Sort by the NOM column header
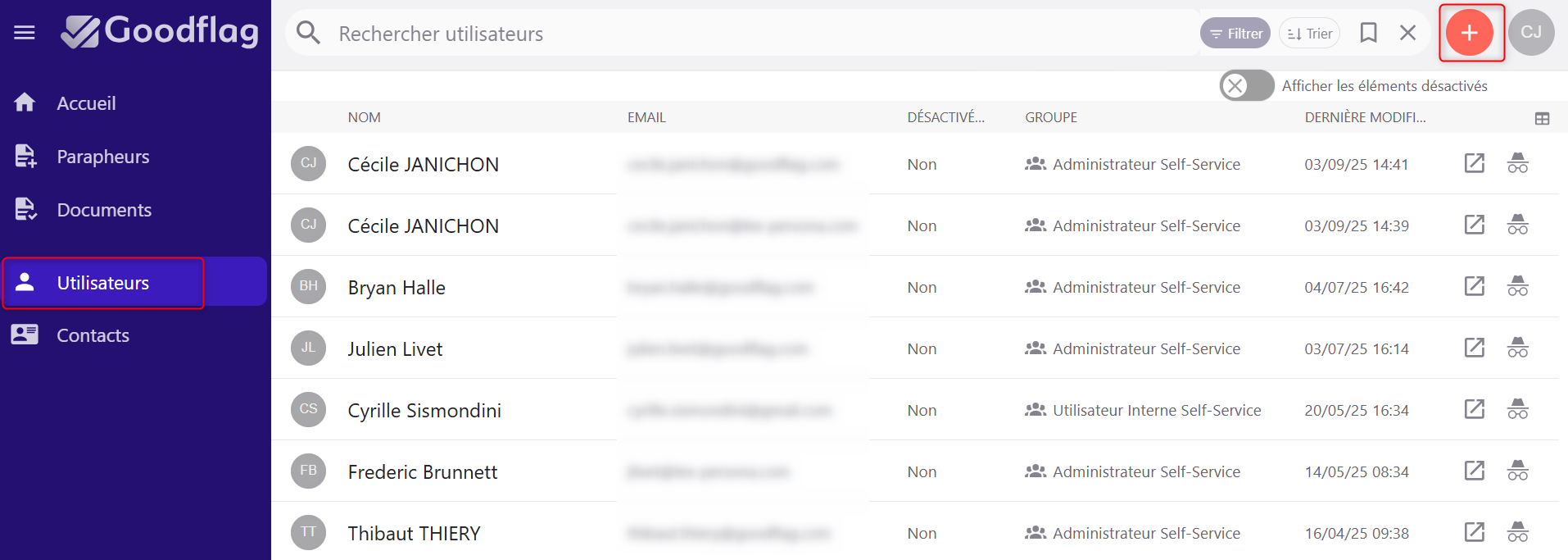Screen dimensions: 1568x560 click(x=364, y=117)
